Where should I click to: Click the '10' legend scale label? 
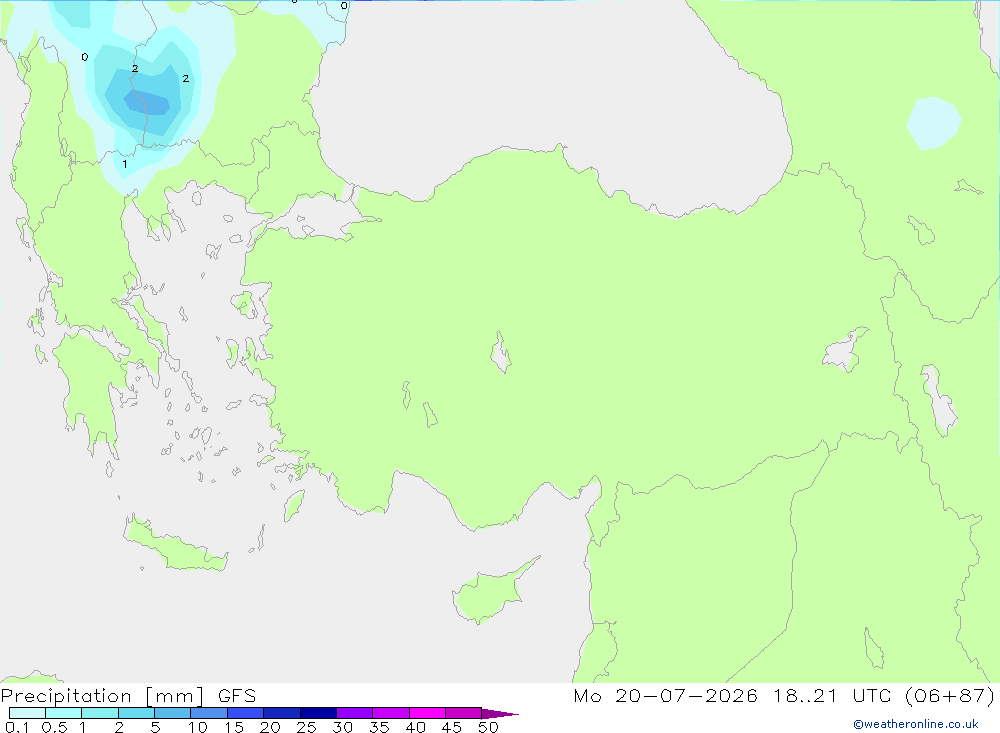[x=197, y=727]
